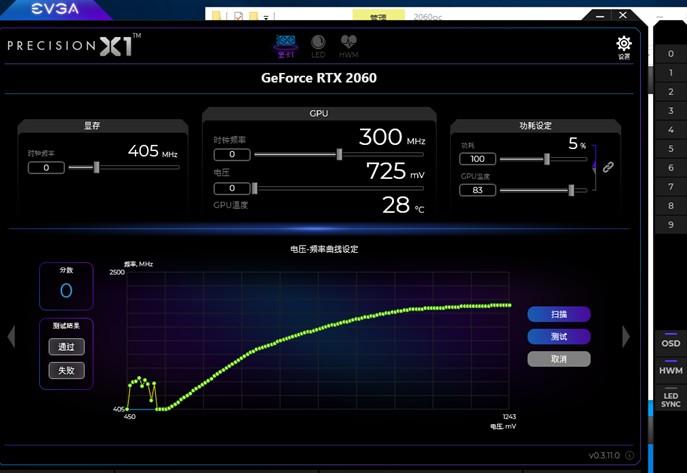Click the rightmost point on voltage-frequency curve
Screen dimensions: 687x473
(x=509, y=305)
